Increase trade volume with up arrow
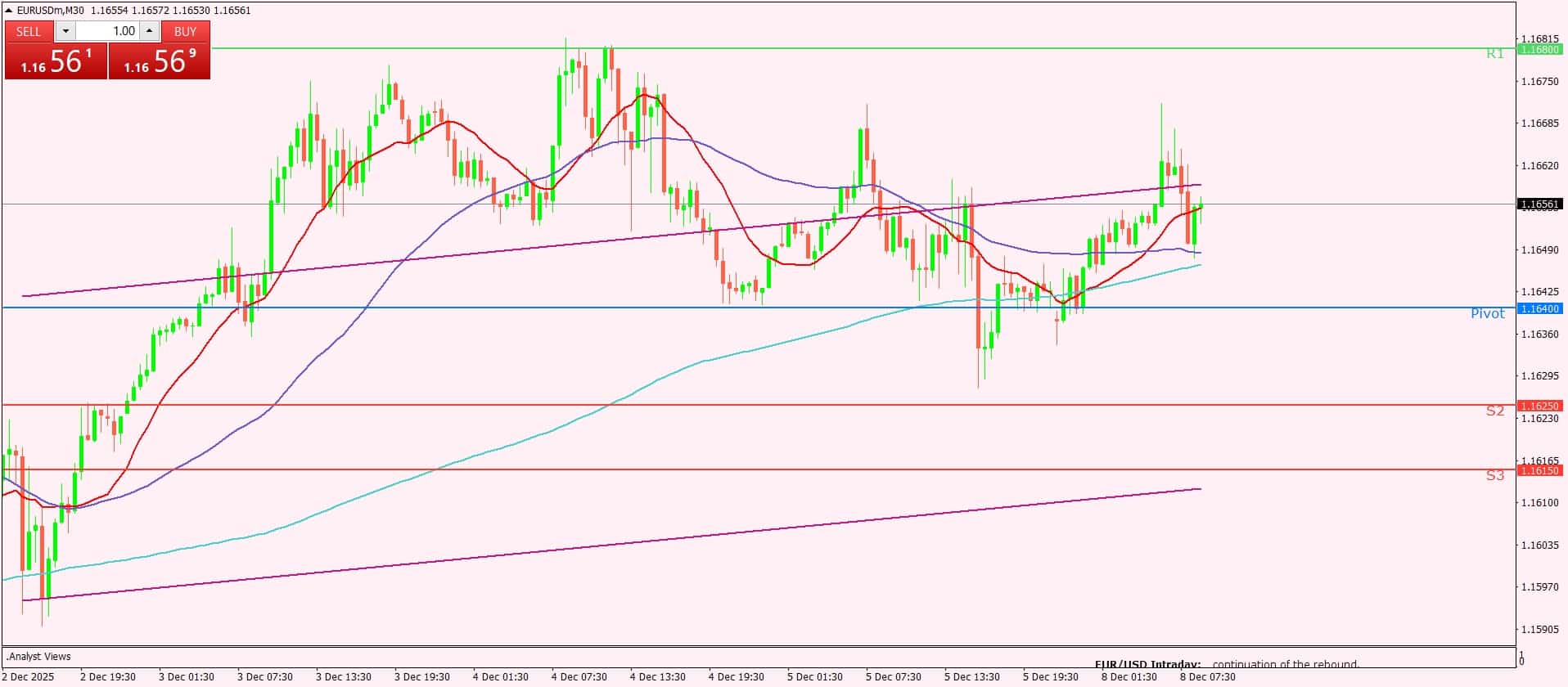The height and width of the screenshot is (687, 1568). pyautogui.click(x=149, y=31)
